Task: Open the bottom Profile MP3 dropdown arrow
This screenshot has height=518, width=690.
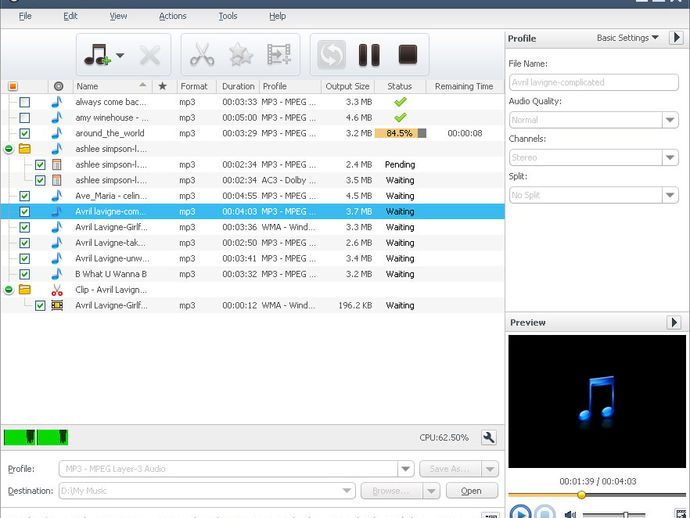Action: coord(405,469)
